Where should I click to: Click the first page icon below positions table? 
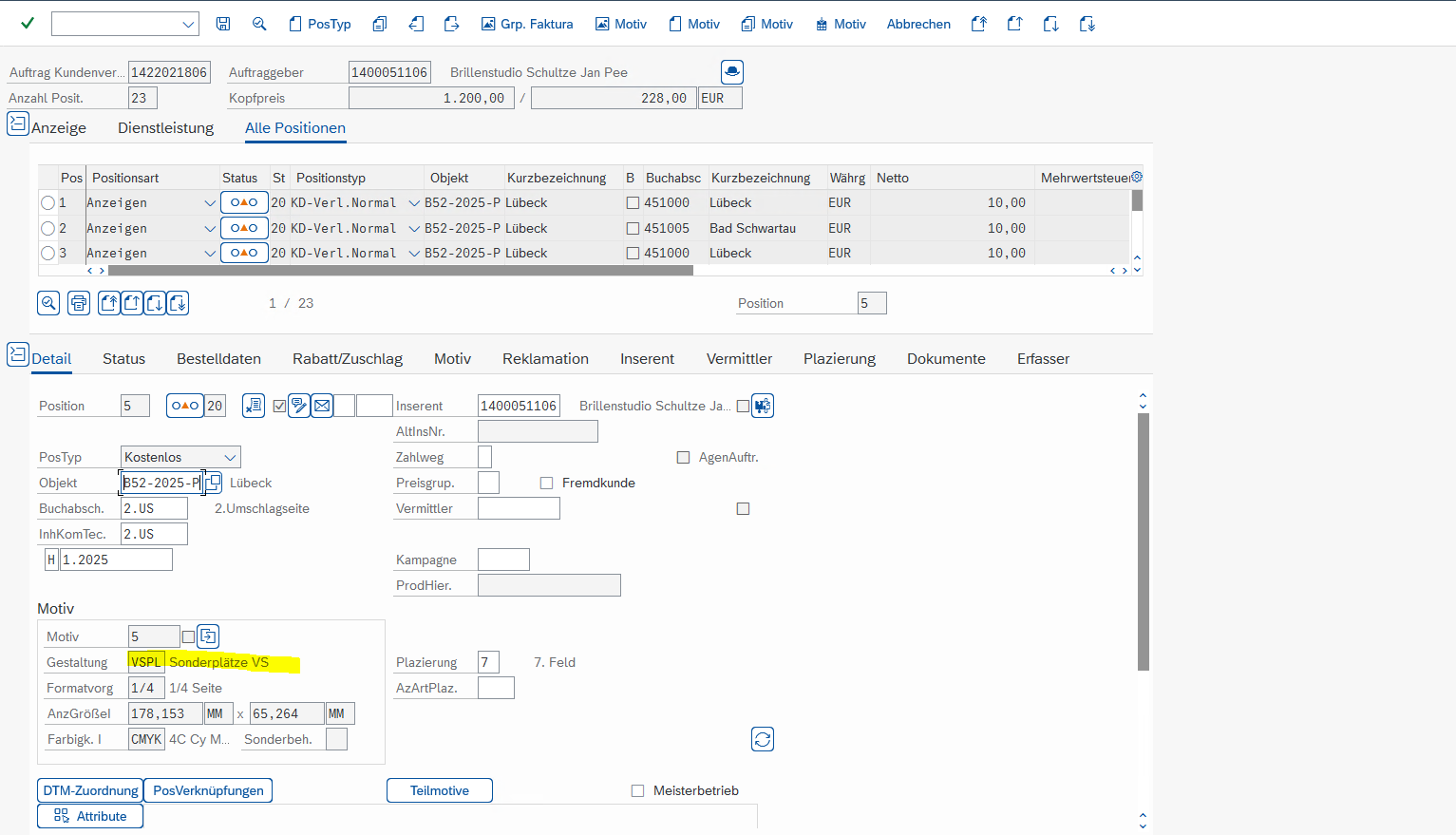pyautogui.click(x=109, y=303)
